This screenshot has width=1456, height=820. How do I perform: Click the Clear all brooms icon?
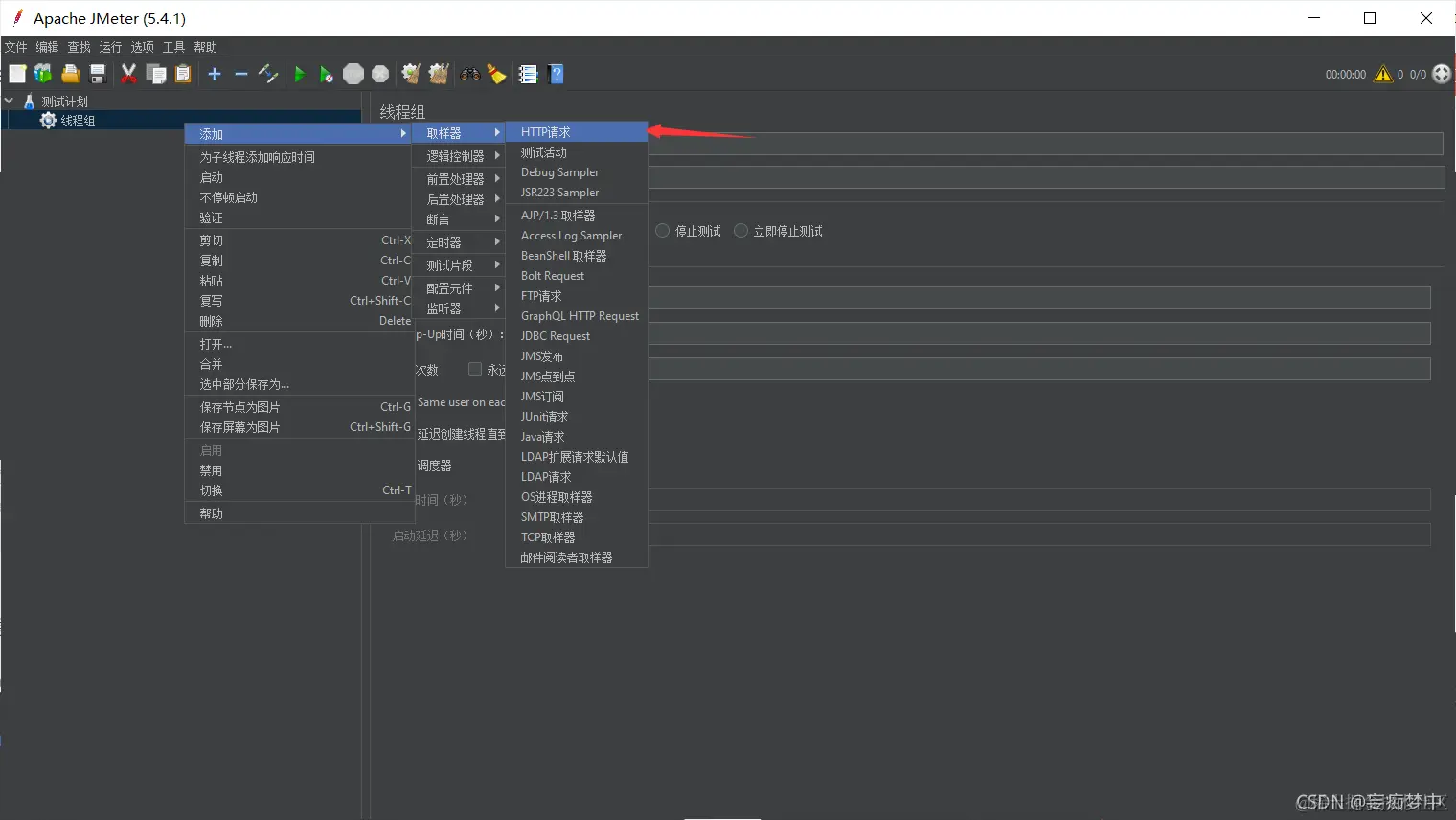(439, 74)
